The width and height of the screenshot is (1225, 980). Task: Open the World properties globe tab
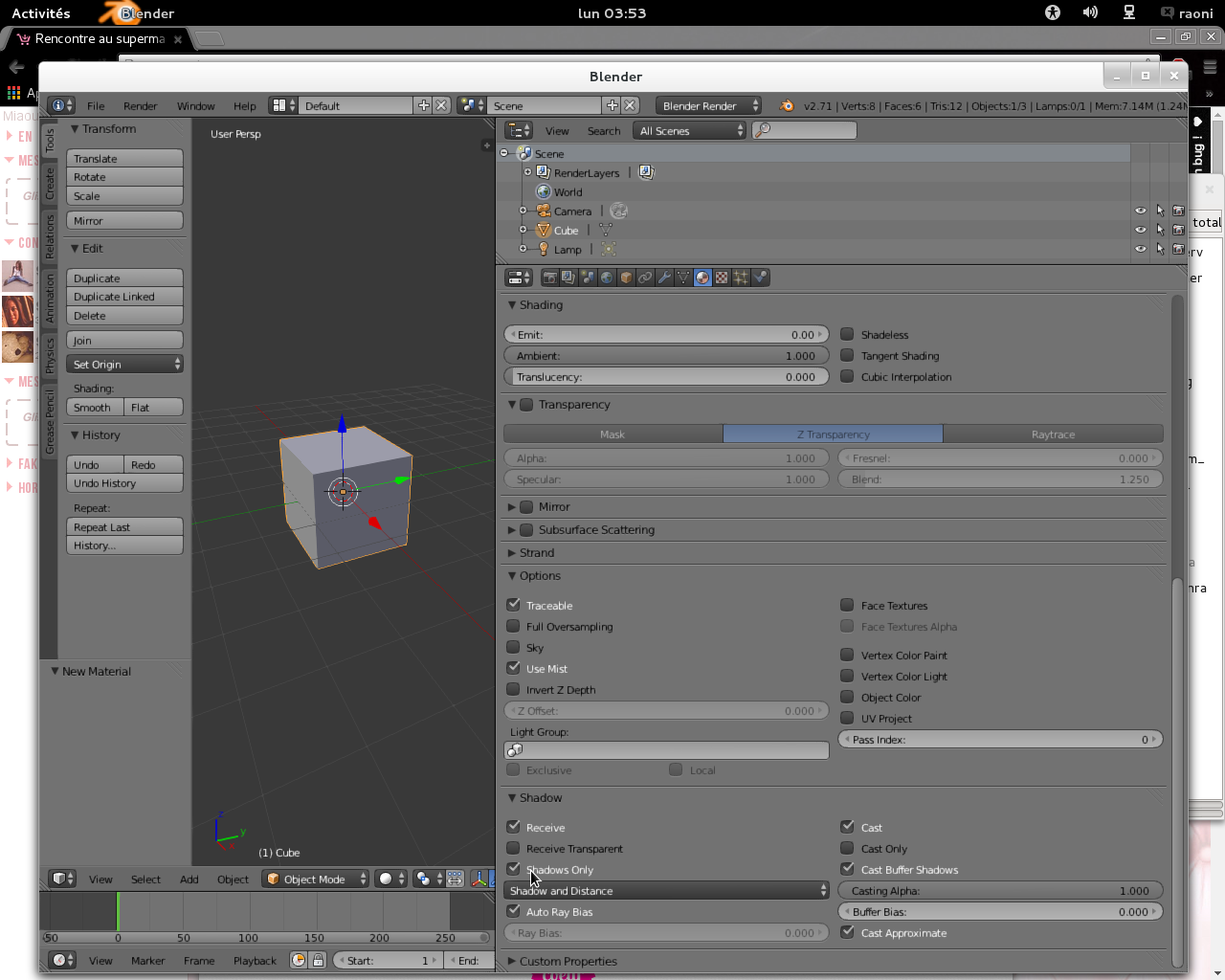click(607, 278)
